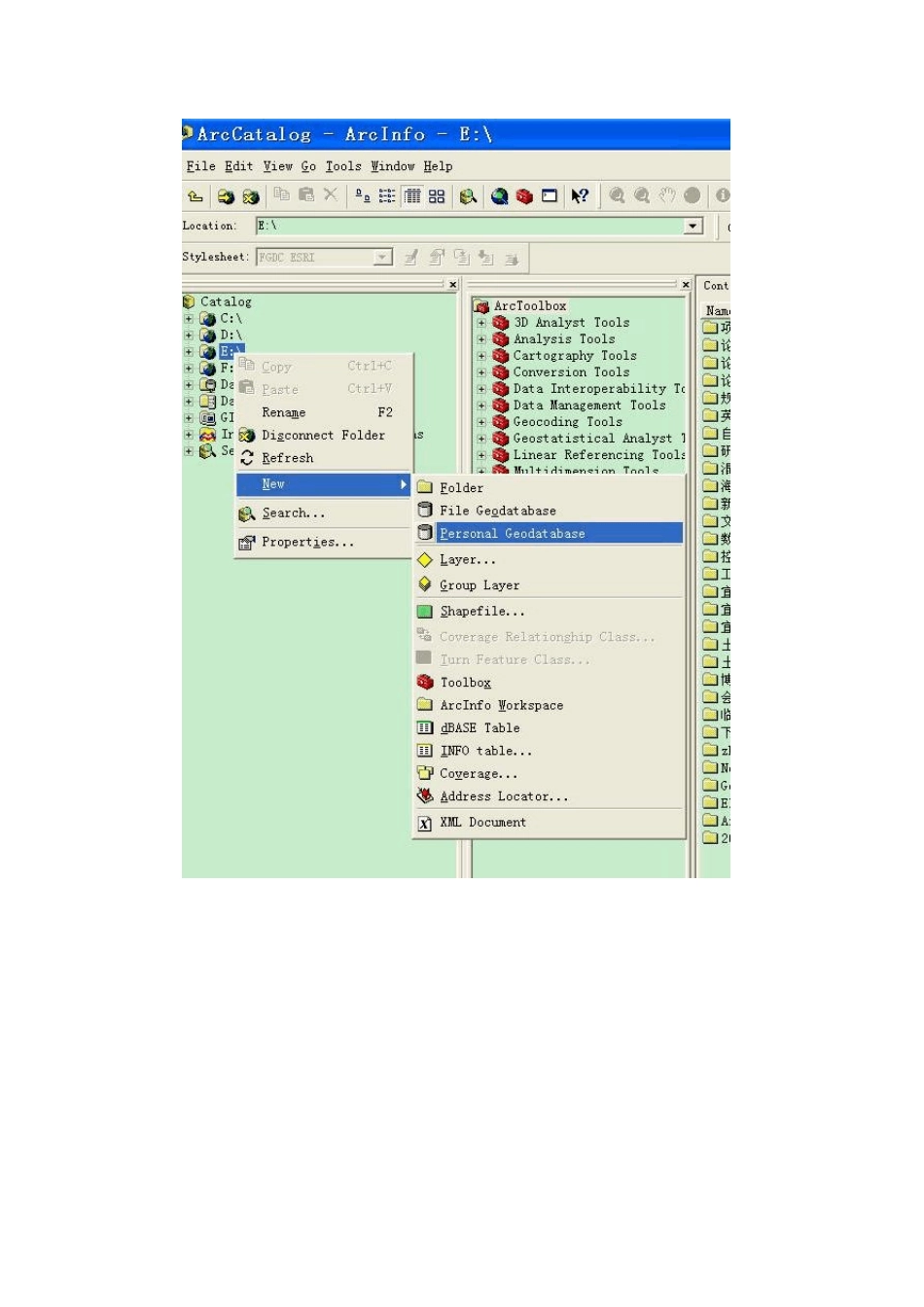Viewport: 924px width, 1307px height.
Task: Expand 3D Analyst Tools toolbox
Action: tap(481, 323)
